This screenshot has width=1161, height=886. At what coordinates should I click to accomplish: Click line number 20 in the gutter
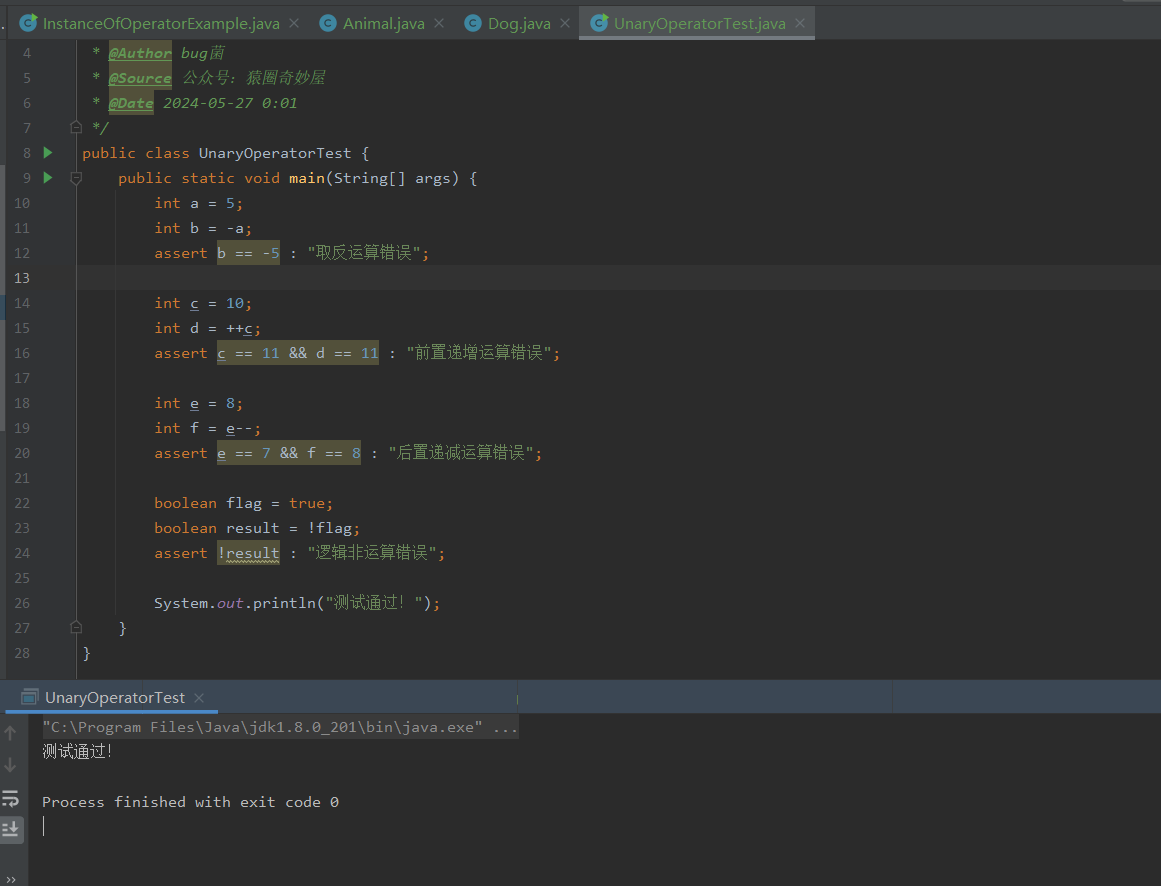pos(22,453)
